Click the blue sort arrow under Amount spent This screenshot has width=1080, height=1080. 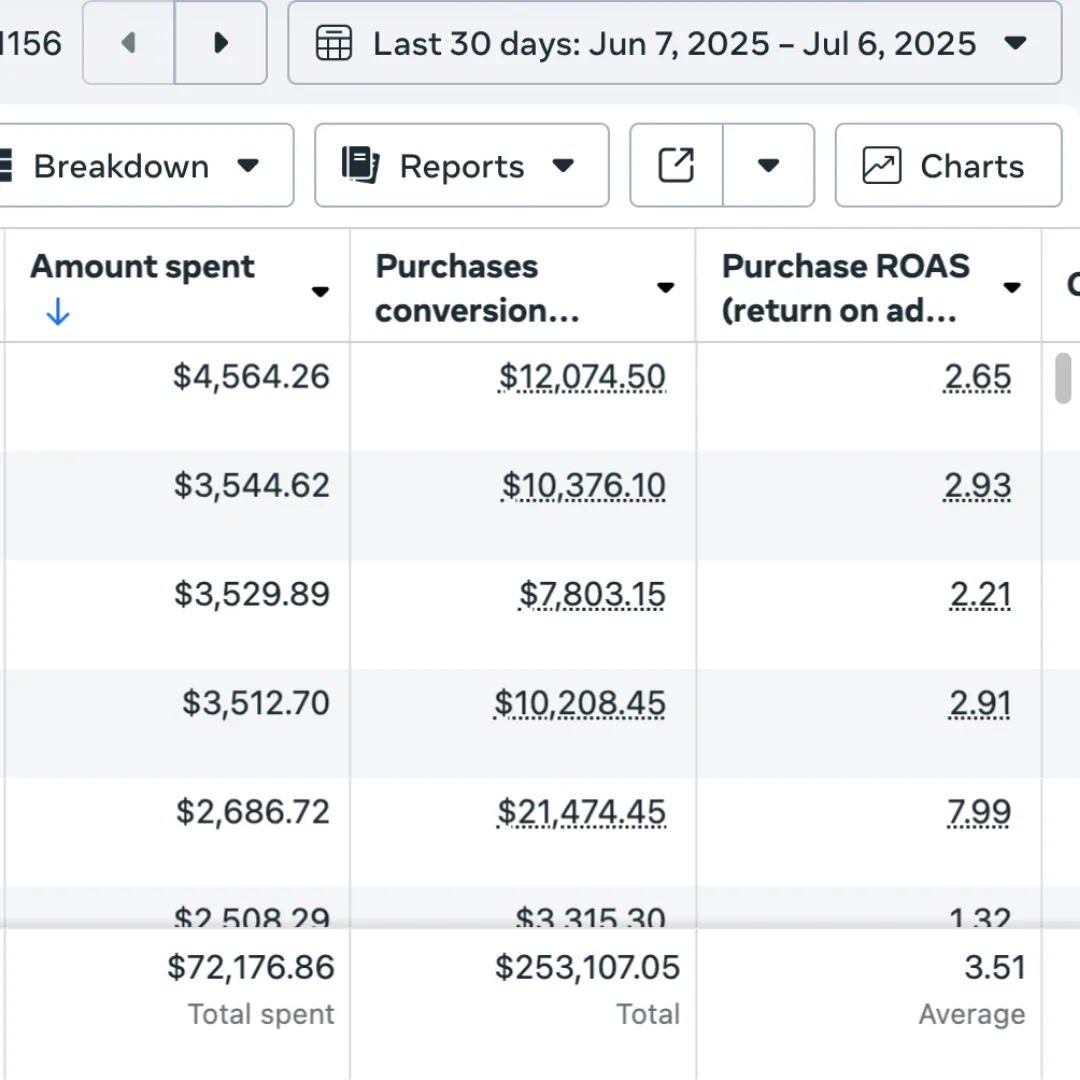(58, 313)
